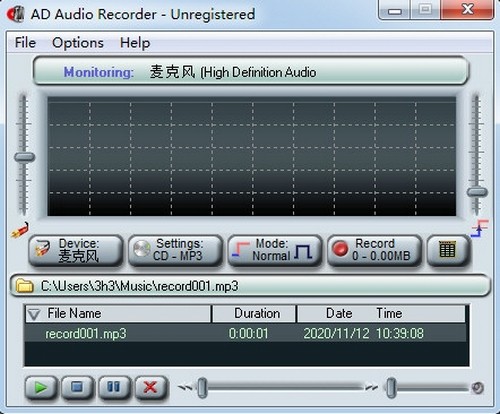Click the date 2020/11/12
The image size is (500, 414).
click(x=336, y=334)
